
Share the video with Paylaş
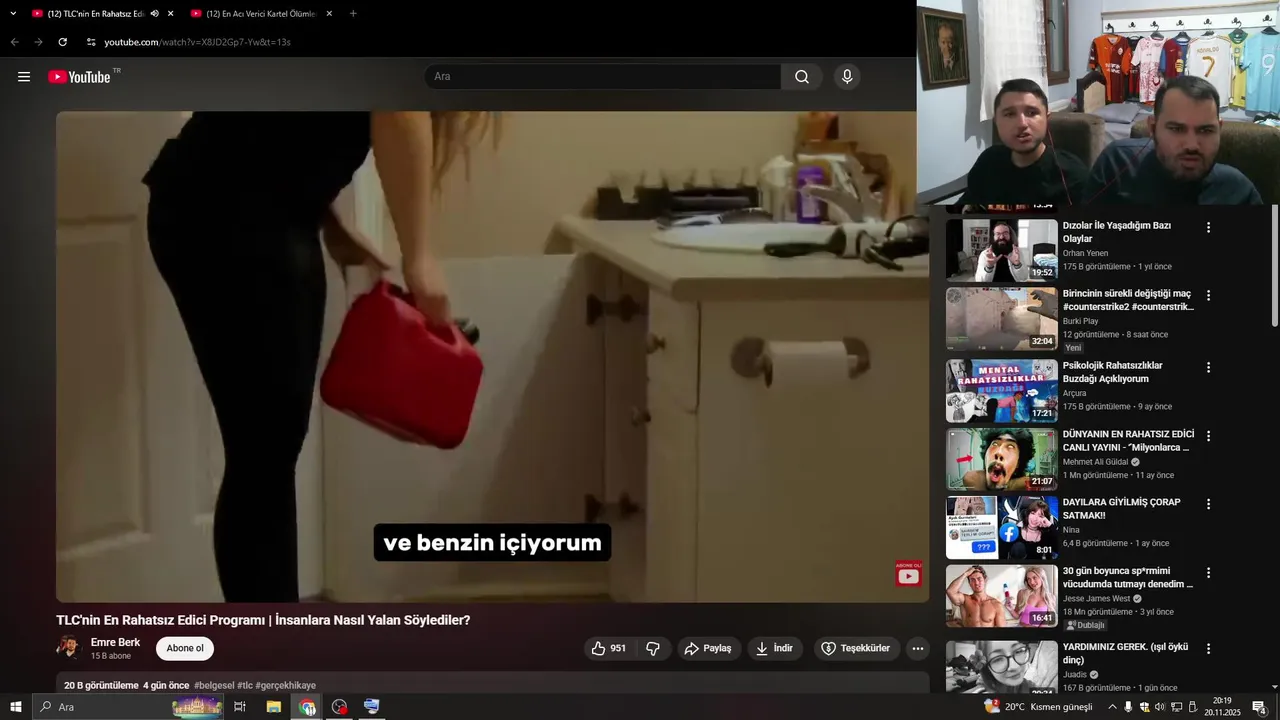click(708, 648)
